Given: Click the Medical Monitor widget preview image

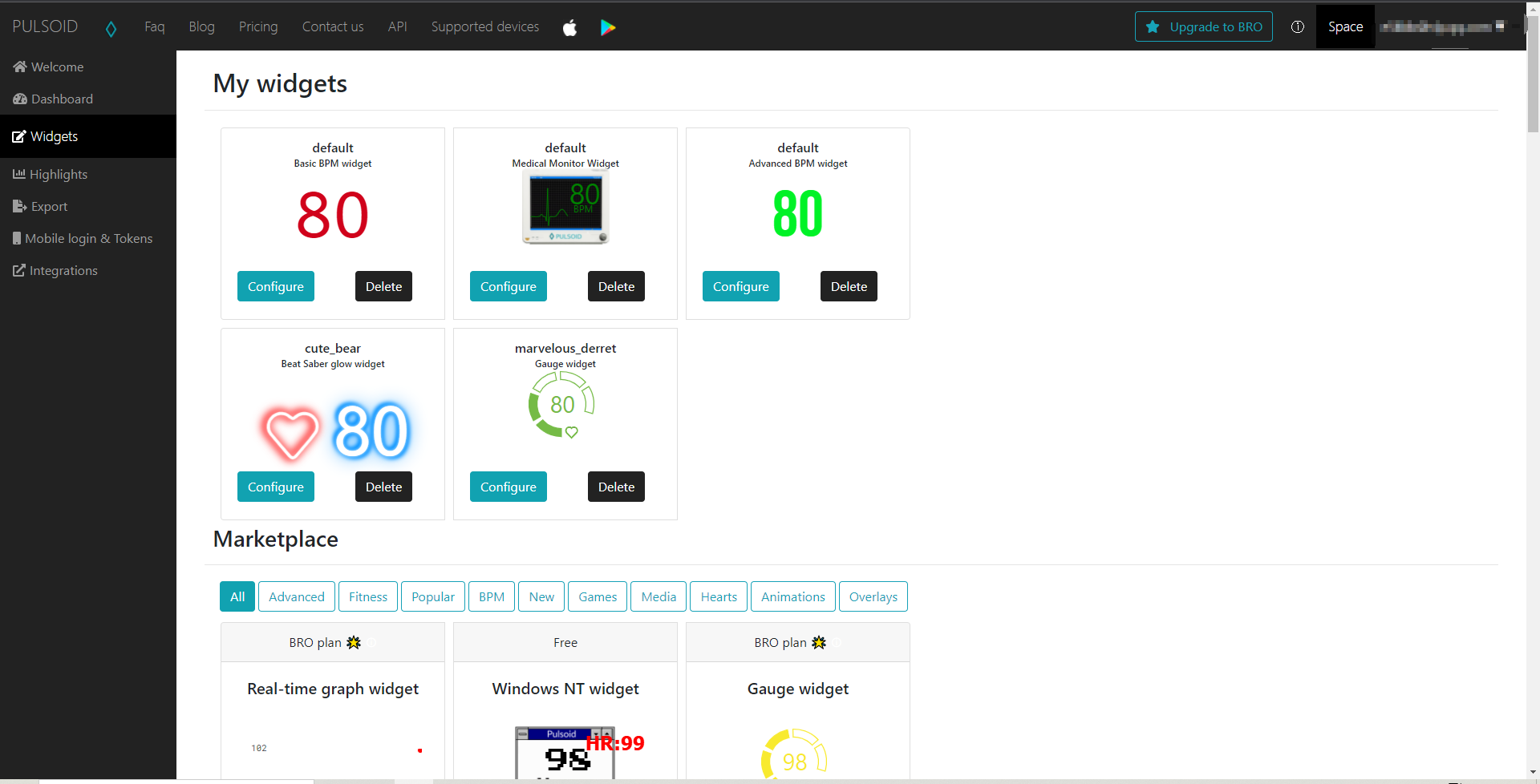Looking at the screenshot, I should click(565, 208).
